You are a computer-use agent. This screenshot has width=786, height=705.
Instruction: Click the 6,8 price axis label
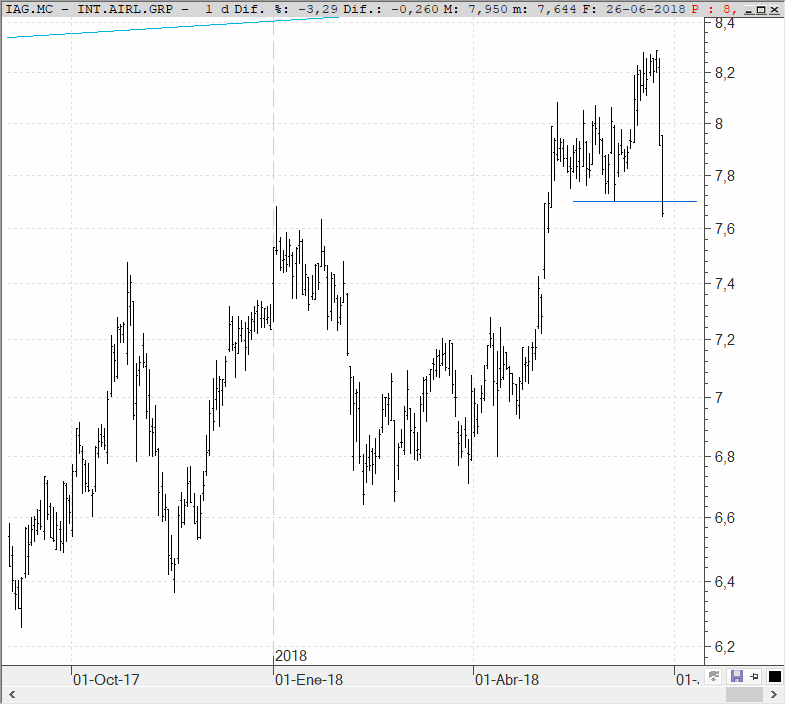[725, 457]
